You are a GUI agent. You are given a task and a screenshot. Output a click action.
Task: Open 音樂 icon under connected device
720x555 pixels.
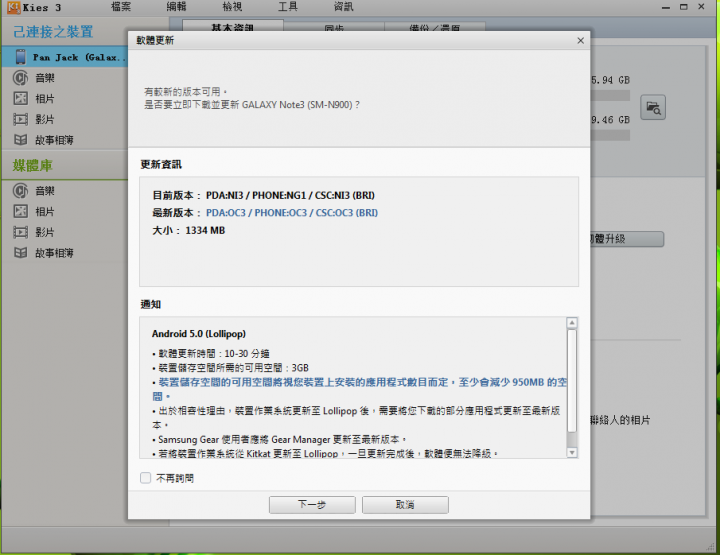pyautogui.click(x=20, y=78)
